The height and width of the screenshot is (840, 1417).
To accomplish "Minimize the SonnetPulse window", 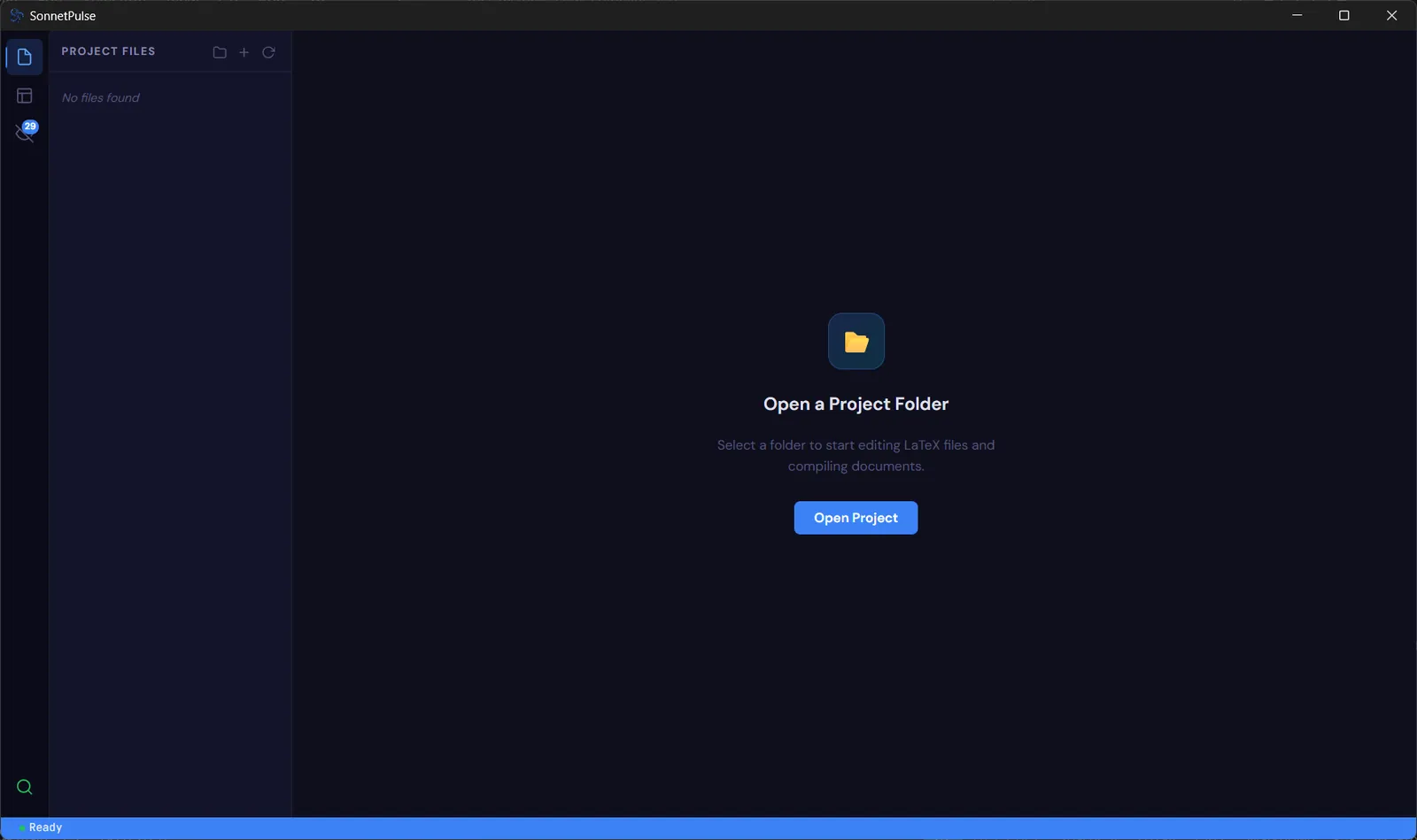I will click(x=1297, y=15).
